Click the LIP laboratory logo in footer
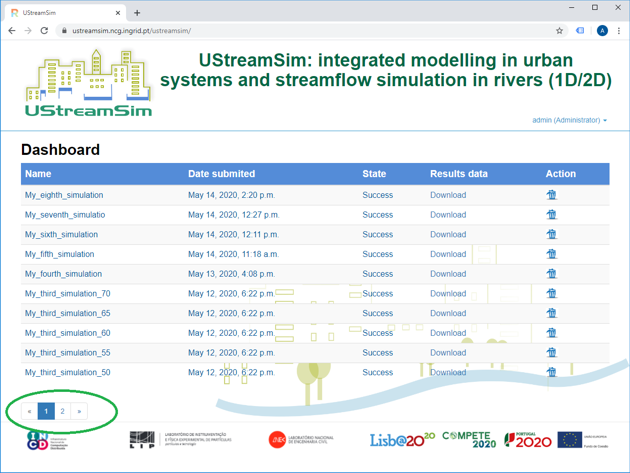 (180, 440)
